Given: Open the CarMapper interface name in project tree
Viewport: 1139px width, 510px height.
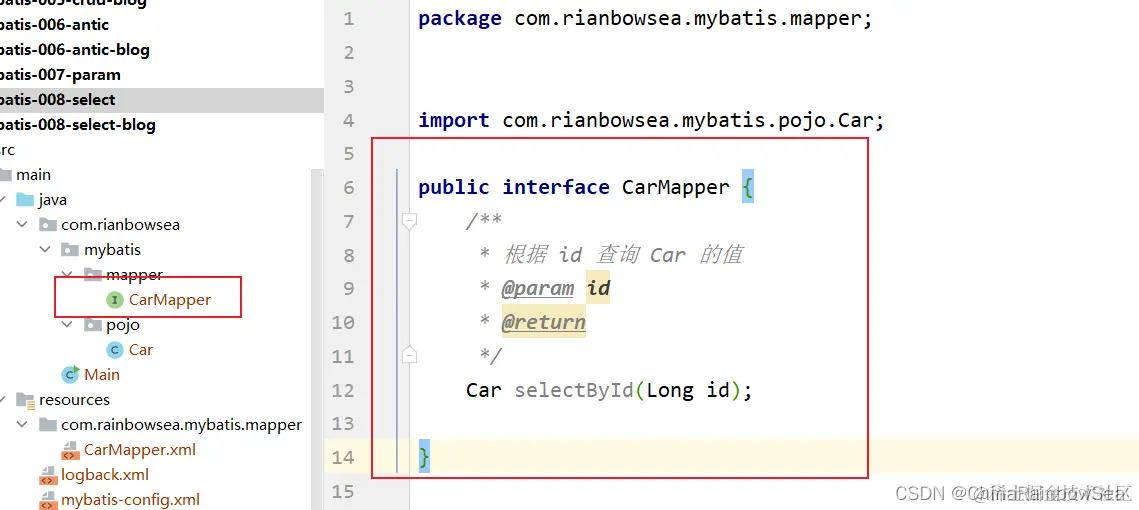Looking at the screenshot, I should click(x=170, y=299).
